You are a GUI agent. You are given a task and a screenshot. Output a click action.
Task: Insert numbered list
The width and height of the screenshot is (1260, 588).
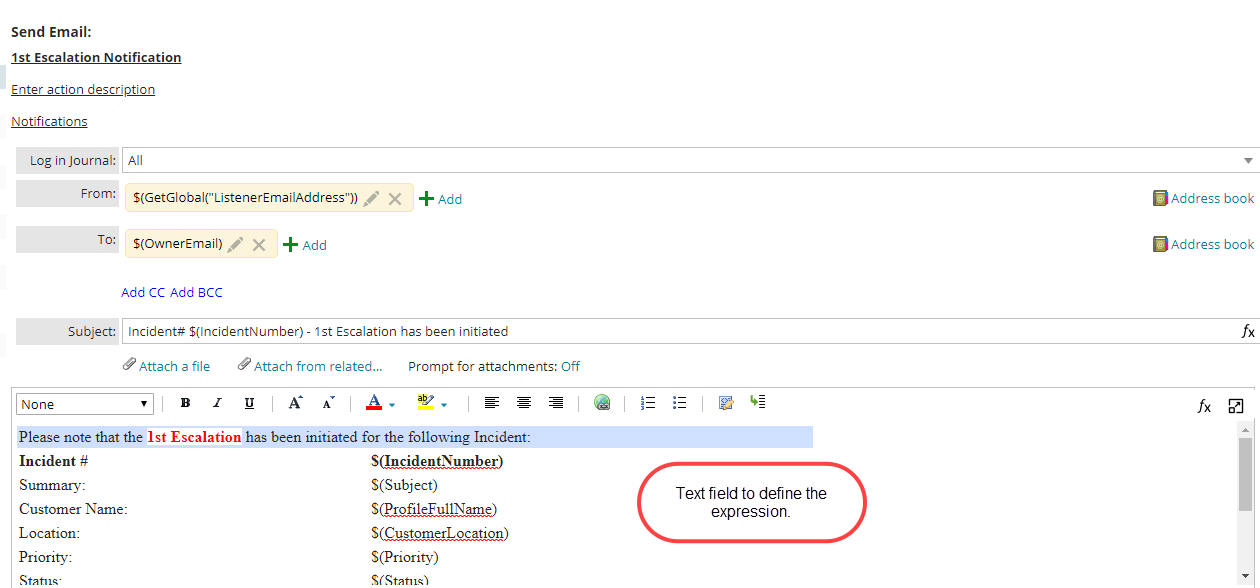648,403
